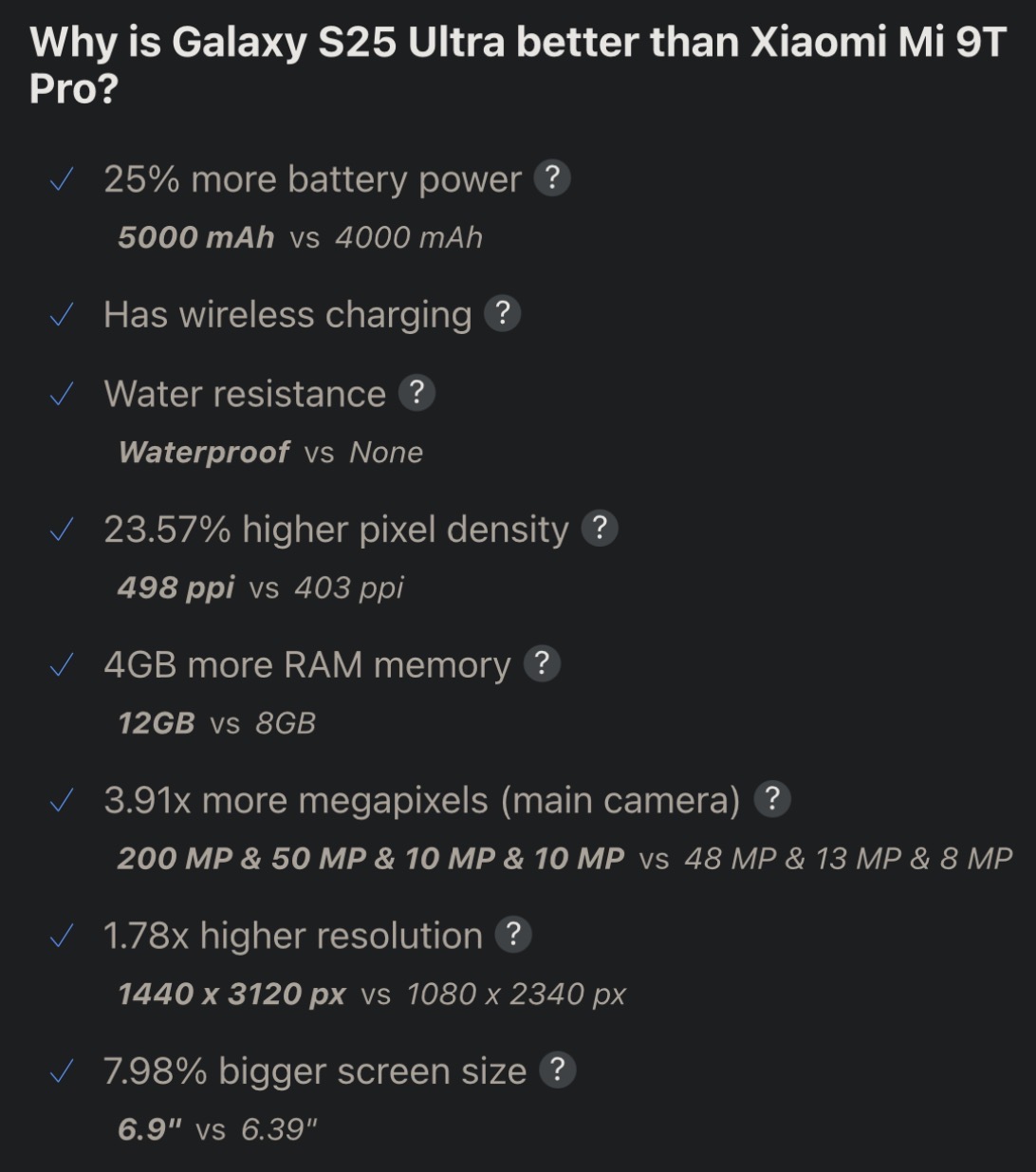Screen dimensions: 1036x1172
Task: Click the Waterproof vs None detail
Action: tap(270, 453)
